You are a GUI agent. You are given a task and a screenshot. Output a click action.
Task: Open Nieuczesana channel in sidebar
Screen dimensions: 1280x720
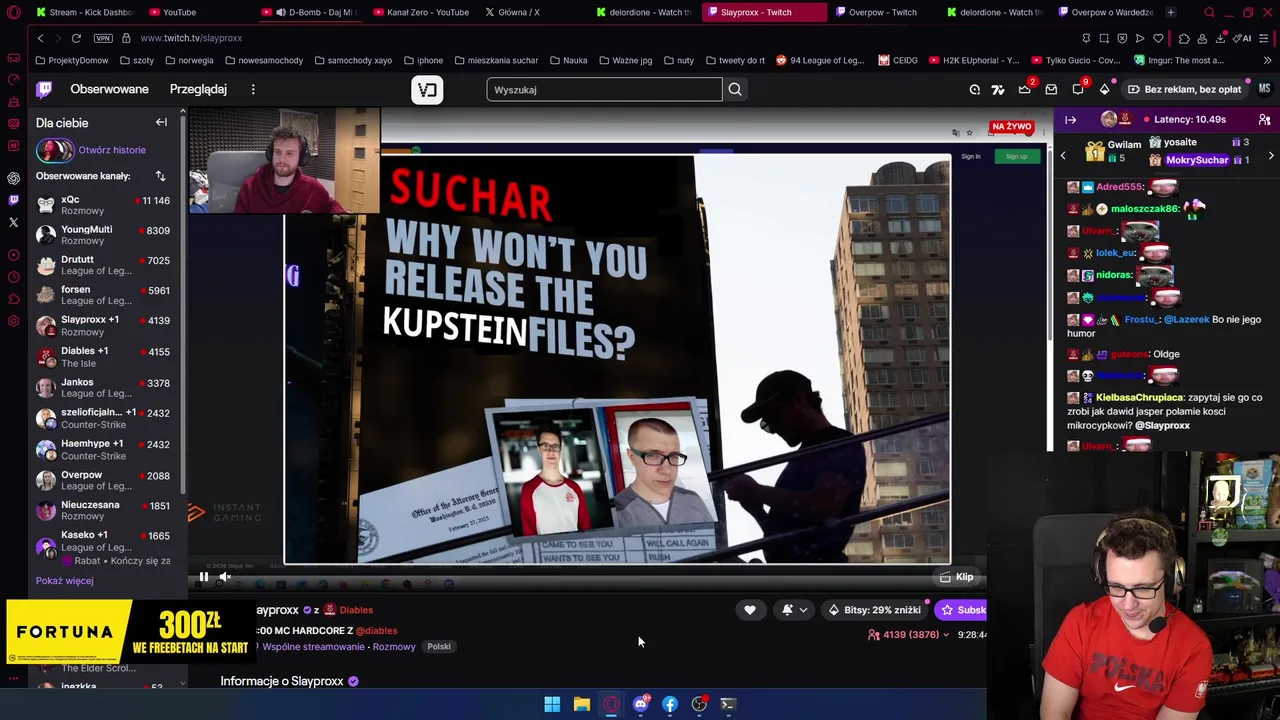tap(104, 510)
